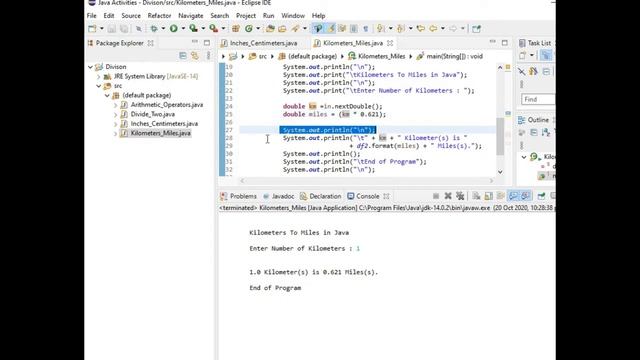Toggle Block Selection Mode icon
Viewport: 640px width, 360px height.
pyautogui.click(x=354, y=29)
